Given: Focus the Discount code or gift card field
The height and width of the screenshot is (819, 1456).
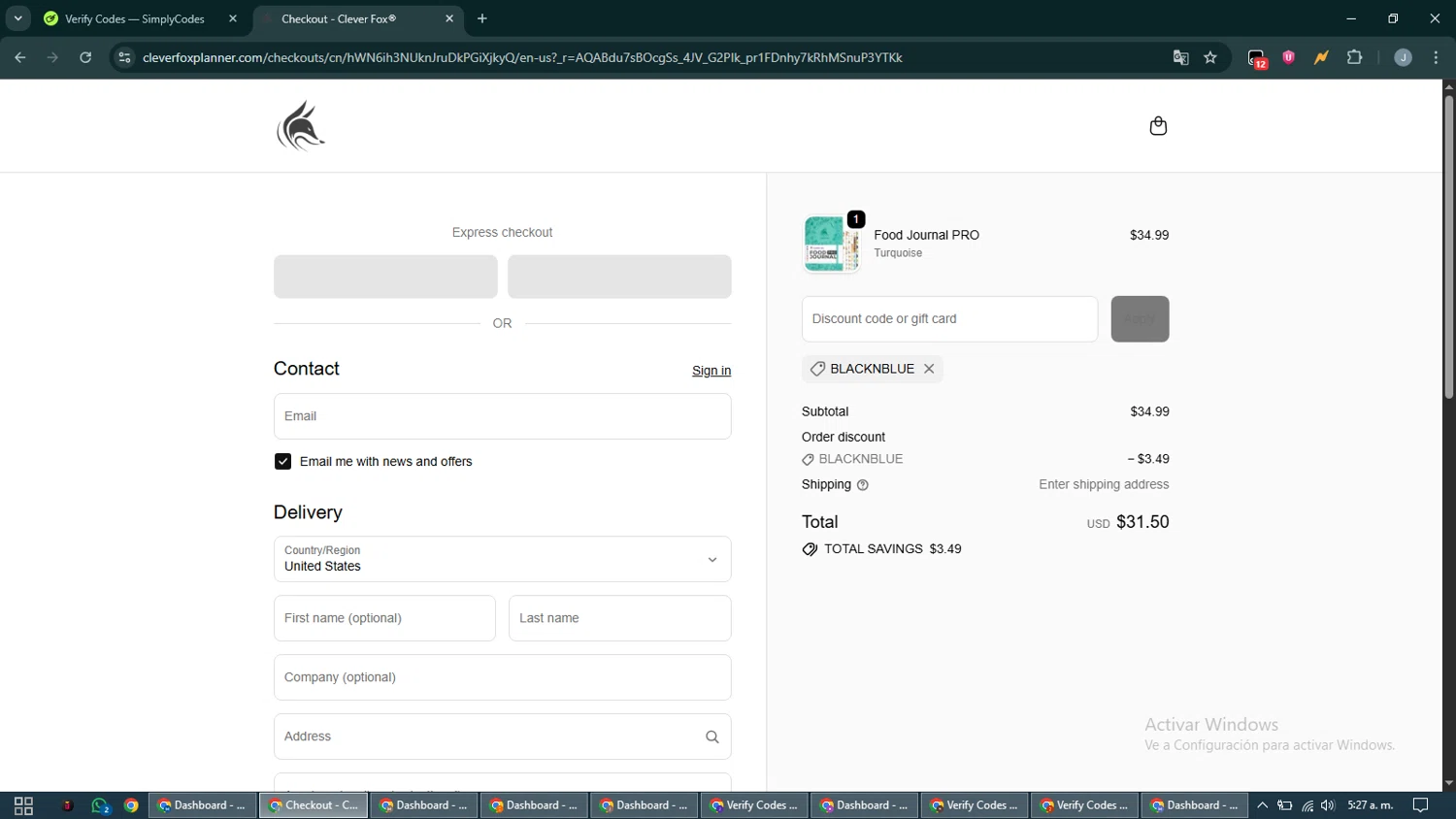Looking at the screenshot, I should (949, 319).
